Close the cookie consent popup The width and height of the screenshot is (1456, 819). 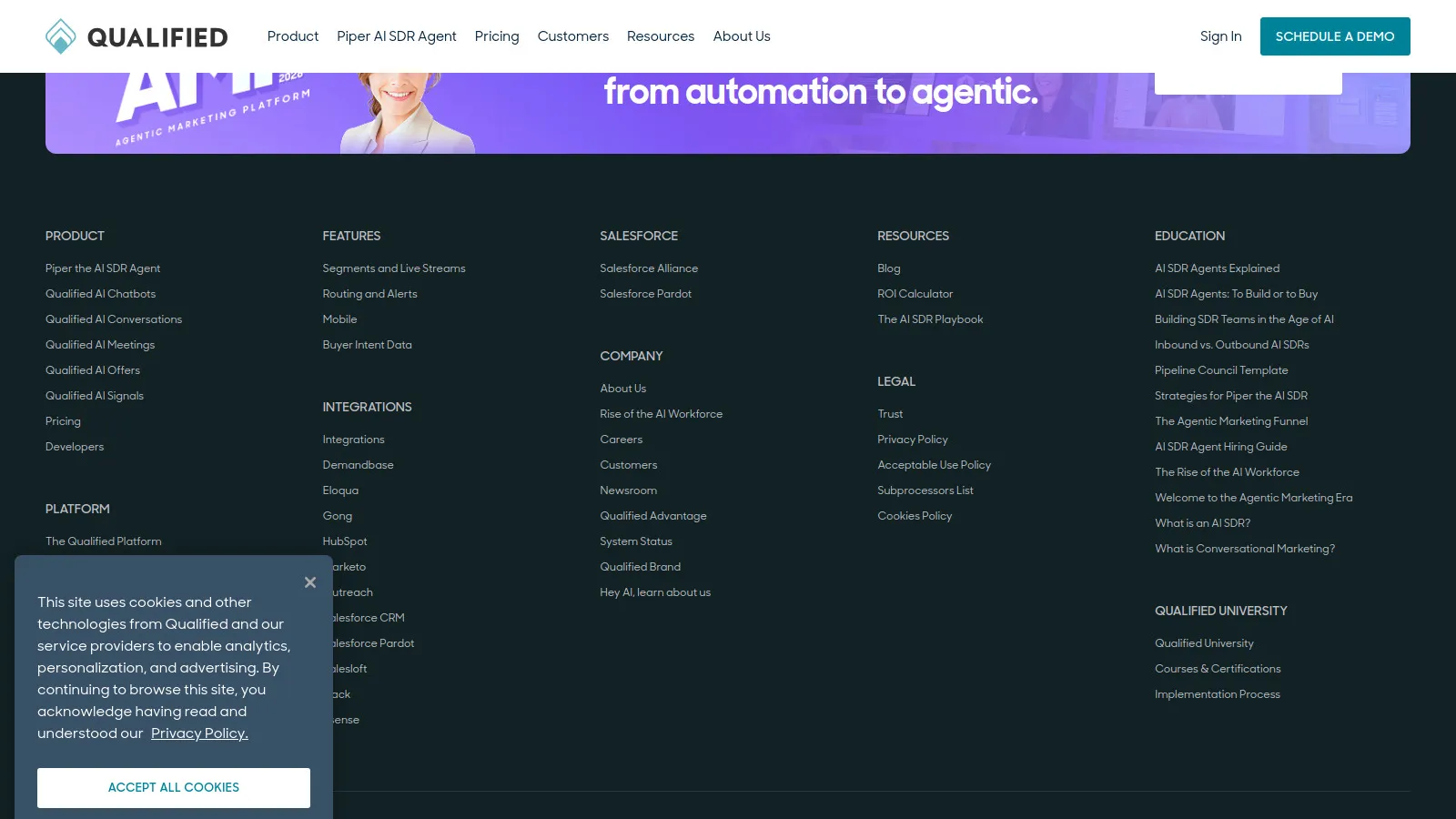pos(310,582)
